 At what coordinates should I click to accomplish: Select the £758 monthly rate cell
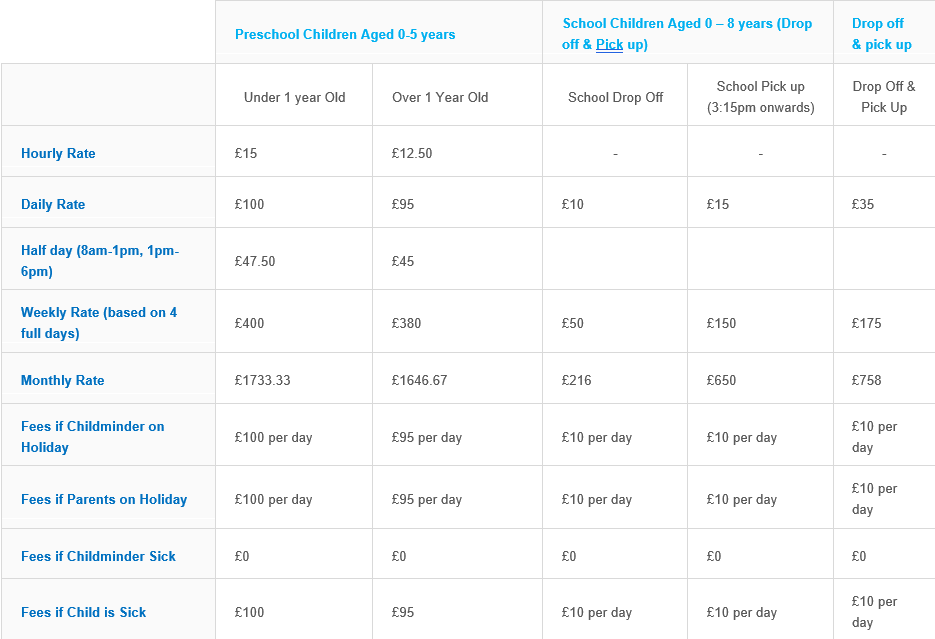(x=867, y=381)
